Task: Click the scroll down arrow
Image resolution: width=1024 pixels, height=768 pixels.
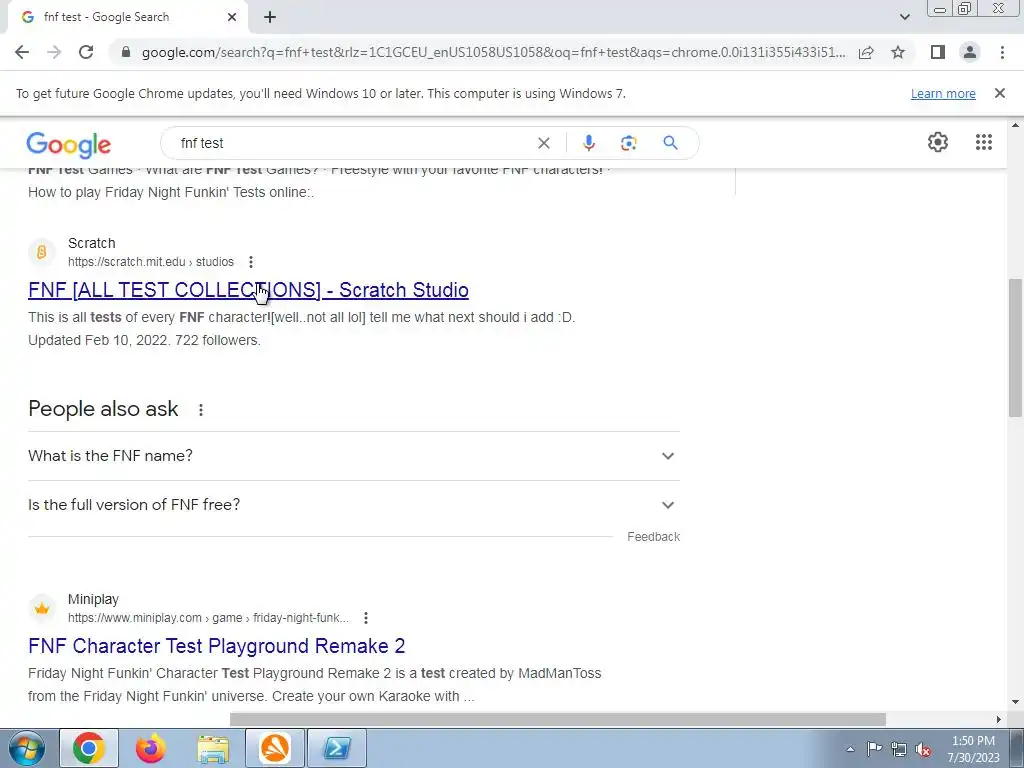Action: [1015, 702]
